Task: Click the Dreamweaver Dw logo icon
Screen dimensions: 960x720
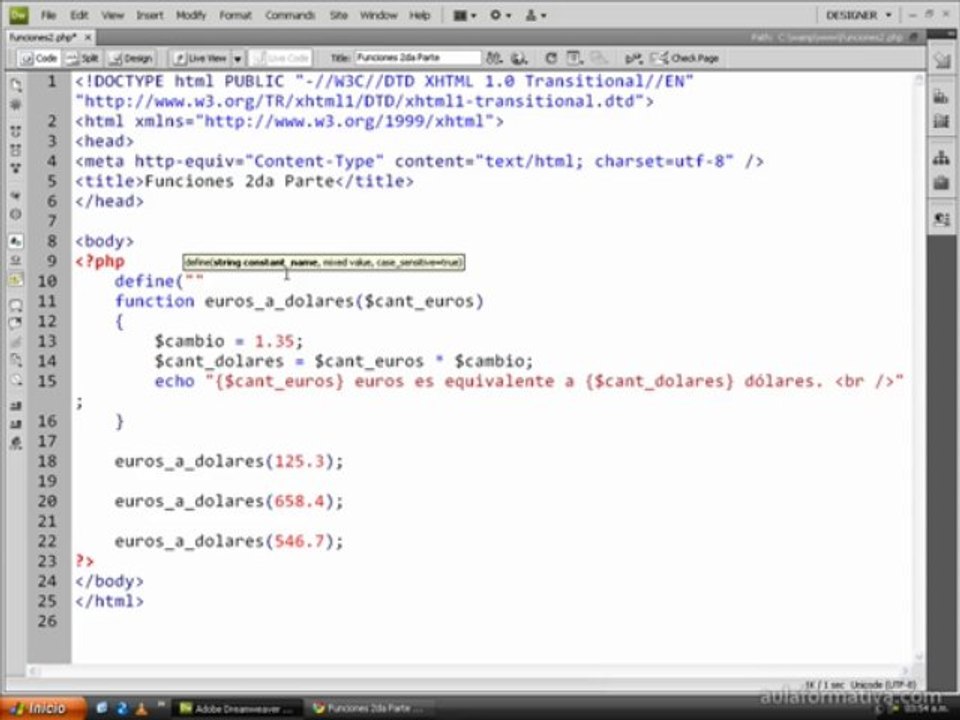Action: pos(18,14)
